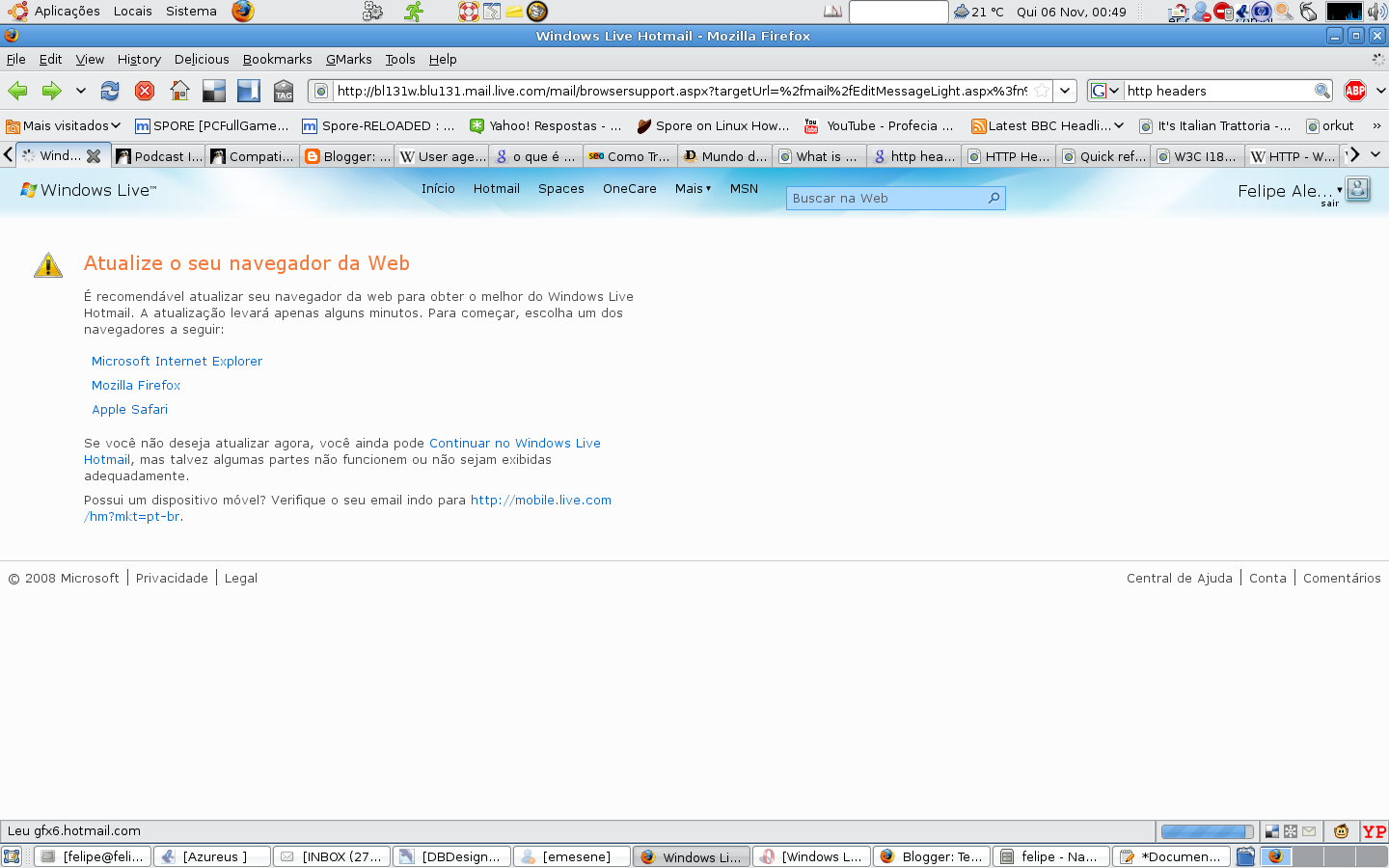Click the Windows Live search magnifier icon

point(994,198)
